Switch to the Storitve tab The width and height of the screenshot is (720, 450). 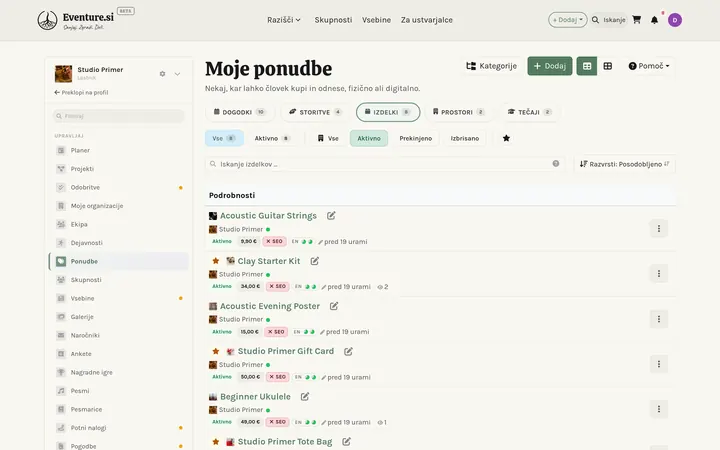[x=315, y=112]
